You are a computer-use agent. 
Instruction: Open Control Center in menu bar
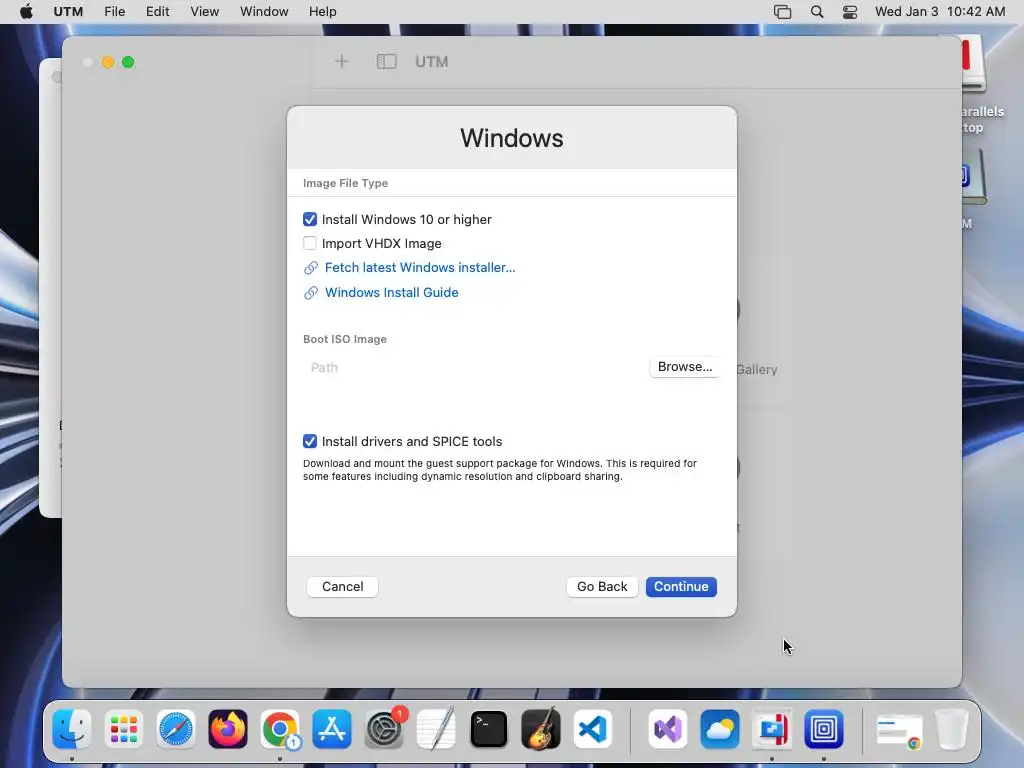(850, 12)
